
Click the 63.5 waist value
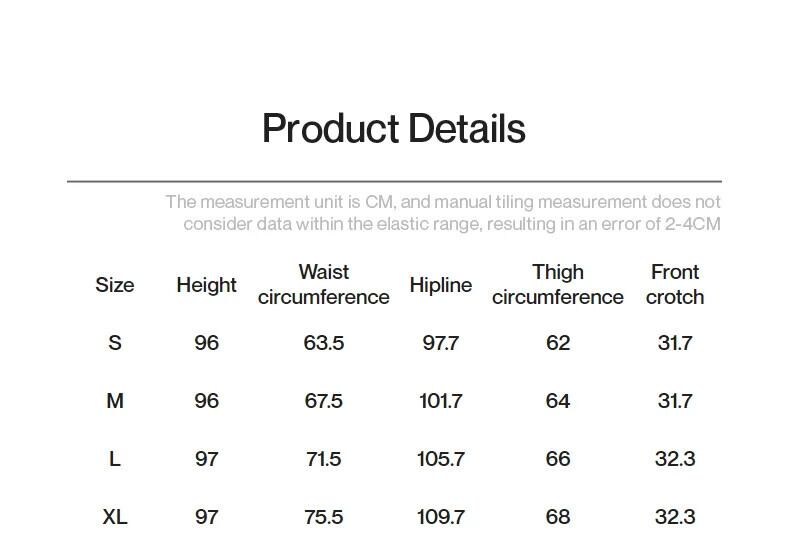coord(323,343)
